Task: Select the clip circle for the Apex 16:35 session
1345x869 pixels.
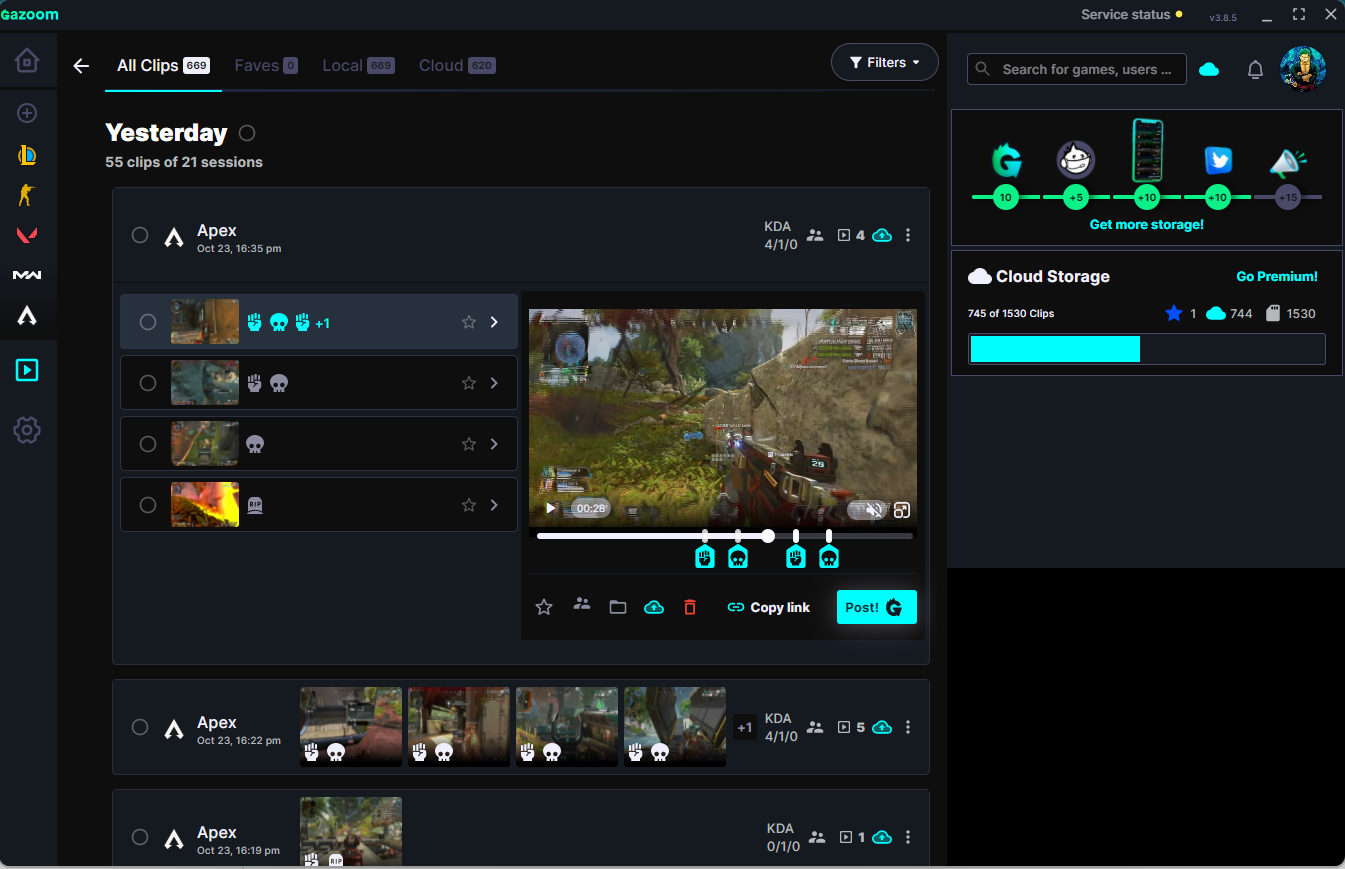Action: pyautogui.click(x=140, y=235)
